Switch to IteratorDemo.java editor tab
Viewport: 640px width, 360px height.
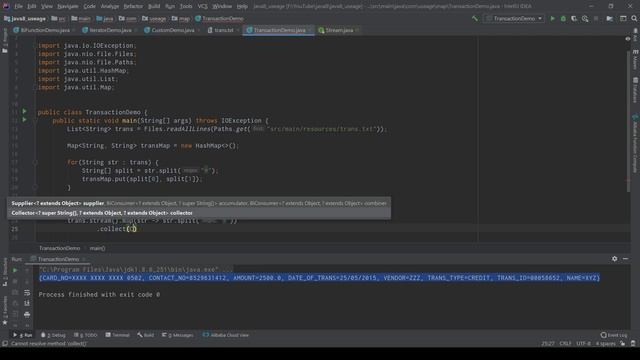tap(110, 30)
